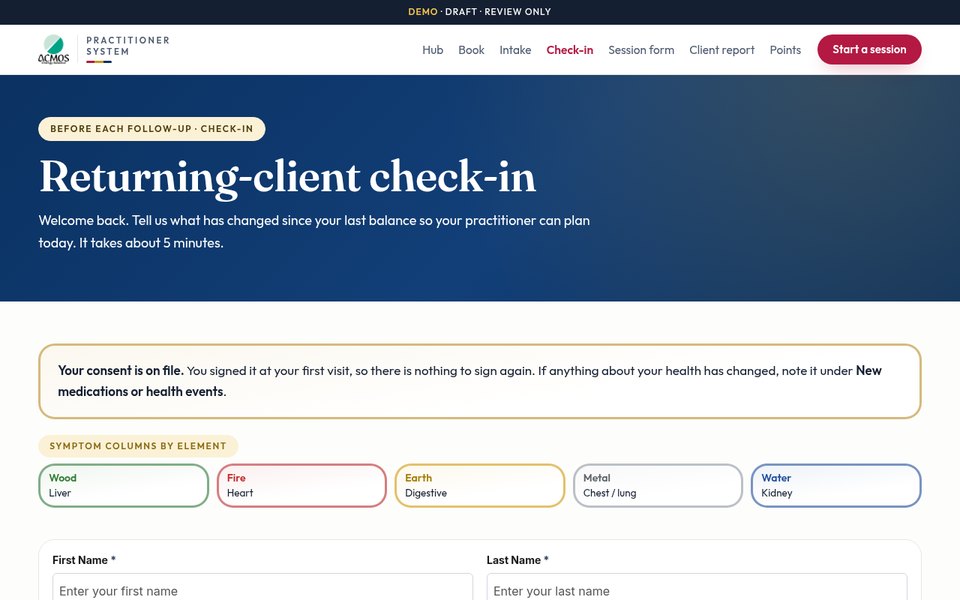Click the Demo Draft Review only banner
The image size is (960, 600).
point(480,12)
